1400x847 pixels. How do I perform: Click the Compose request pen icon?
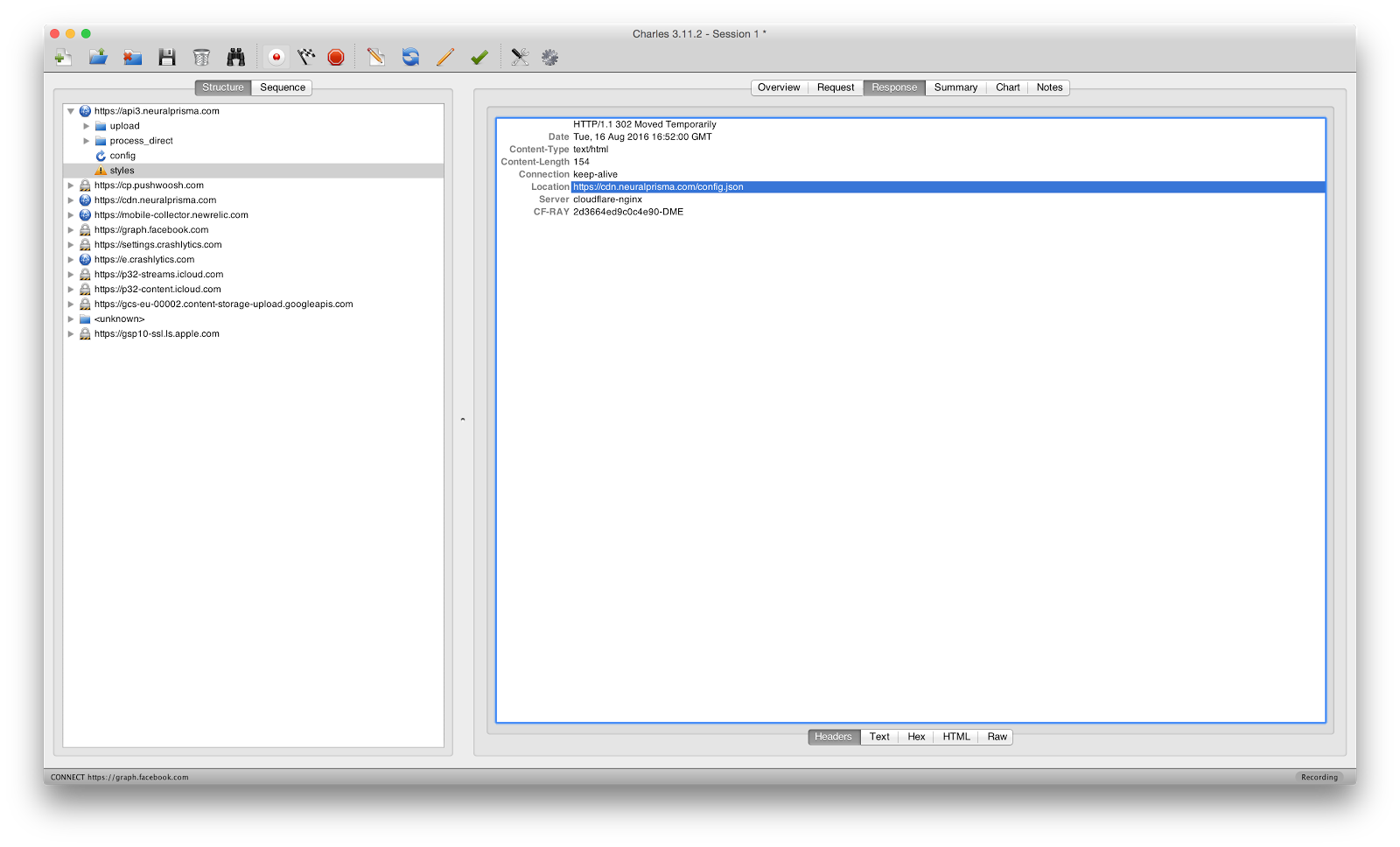click(376, 58)
